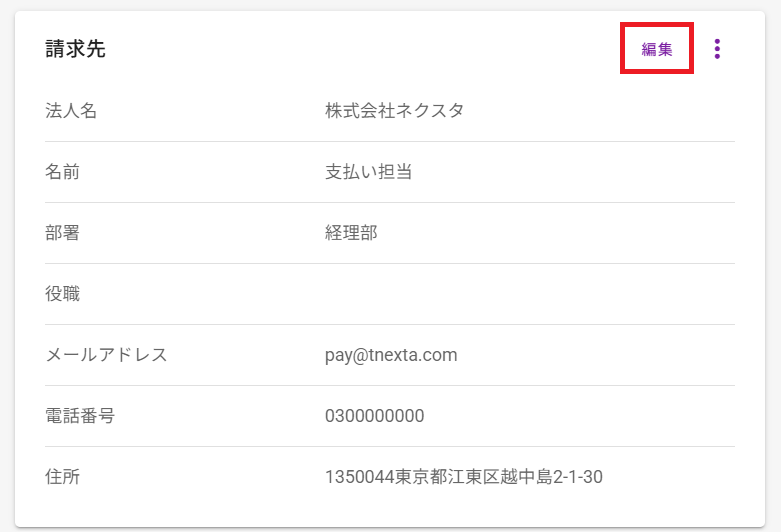This screenshot has width=781, height=532.
Task: Select the 部署 field label
Action: pyautogui.click(x=63, y=233)
